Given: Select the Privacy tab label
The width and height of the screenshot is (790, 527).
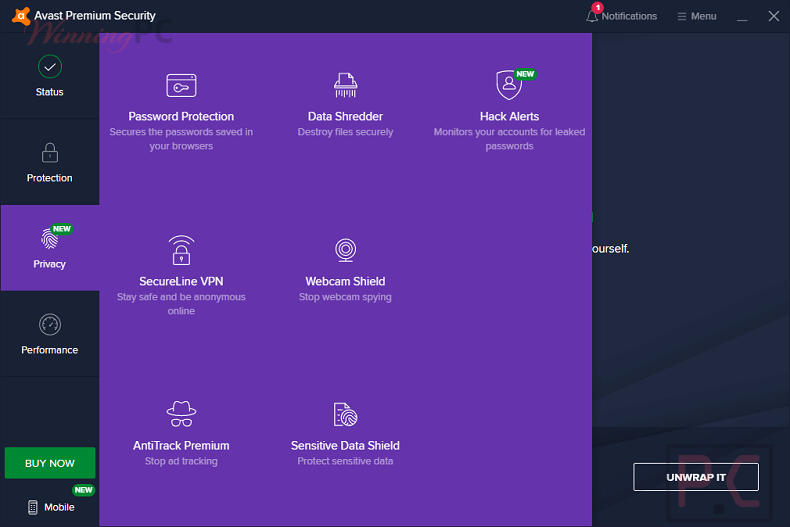Looking at the screenshot, I should click(x=49, y=264).
